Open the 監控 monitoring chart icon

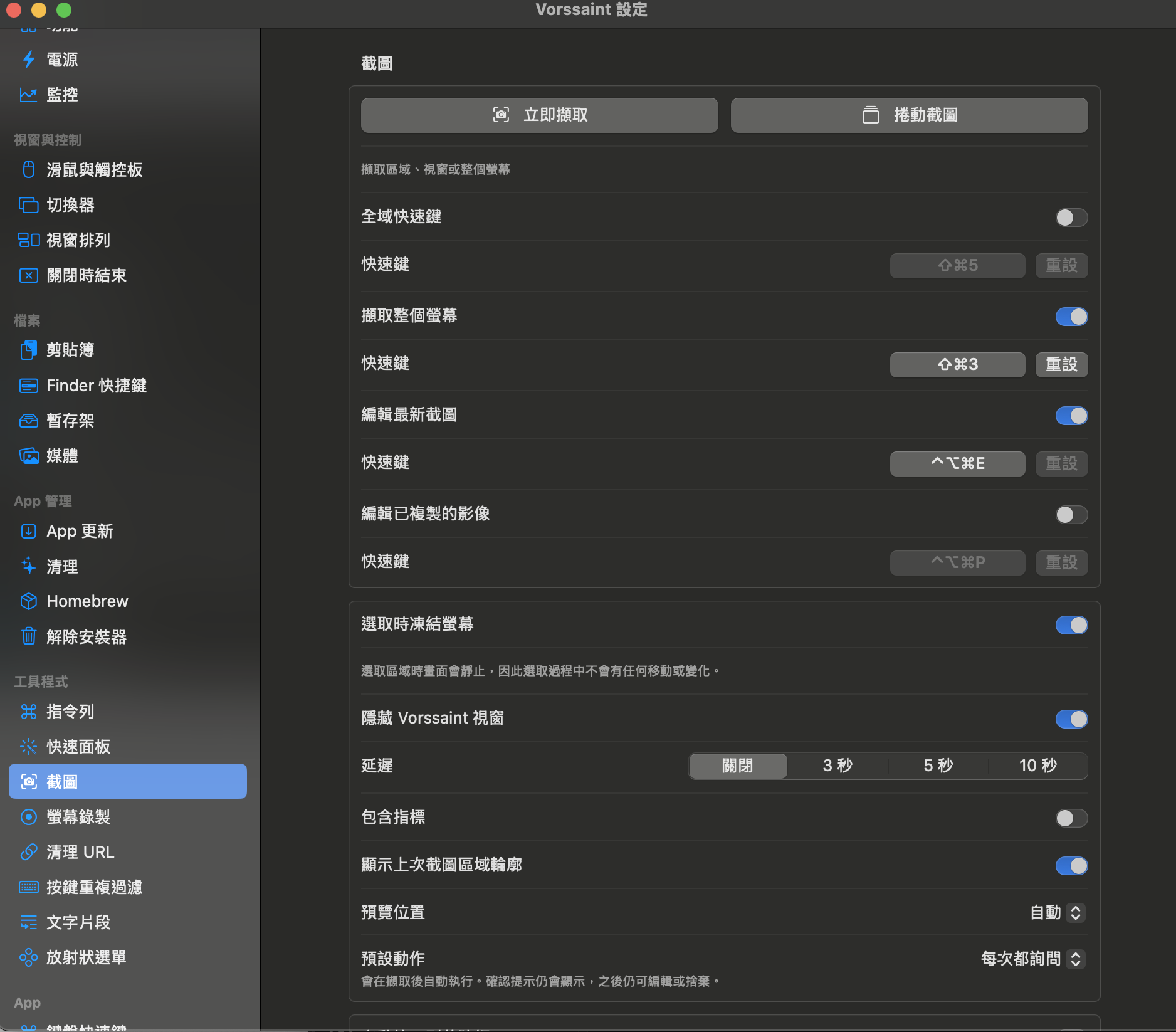(x=29, y=95)
